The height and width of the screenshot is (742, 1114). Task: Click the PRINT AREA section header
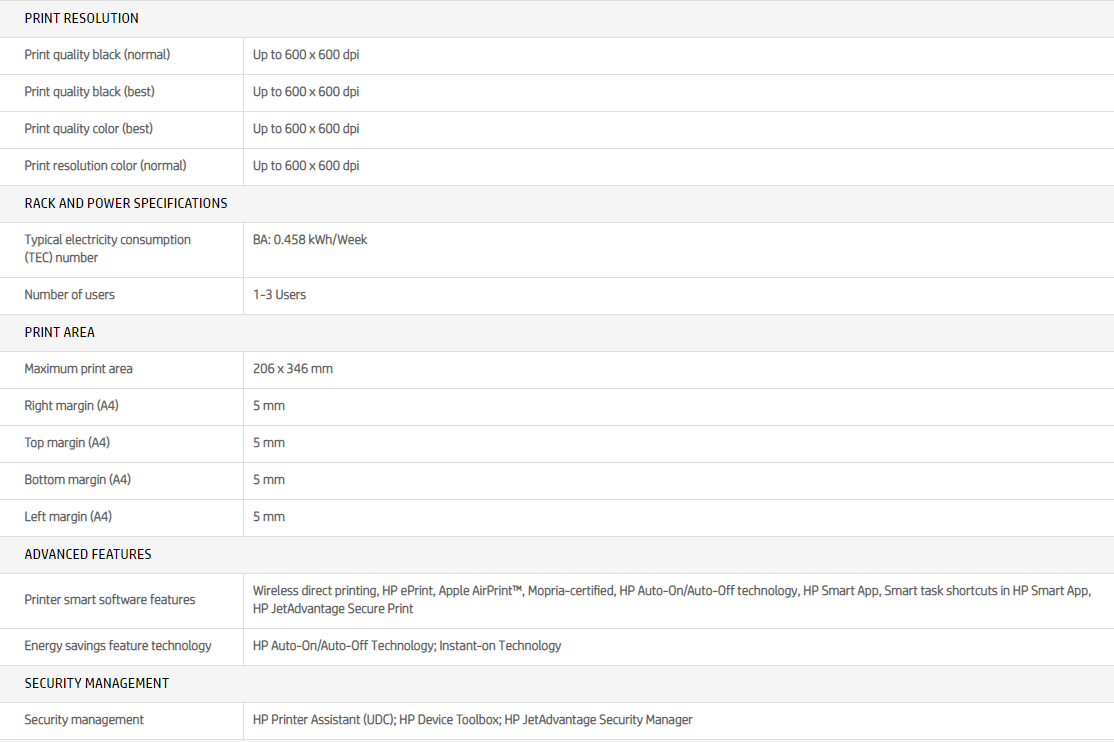[x=59, y=332]
